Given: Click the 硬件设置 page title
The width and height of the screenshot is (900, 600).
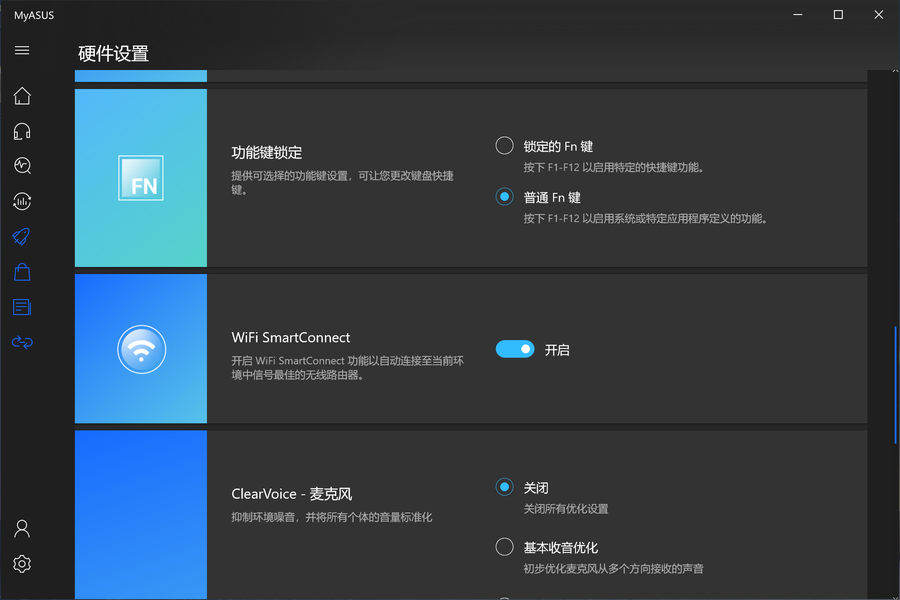Looking at the screenshot, I should (113, 55).
